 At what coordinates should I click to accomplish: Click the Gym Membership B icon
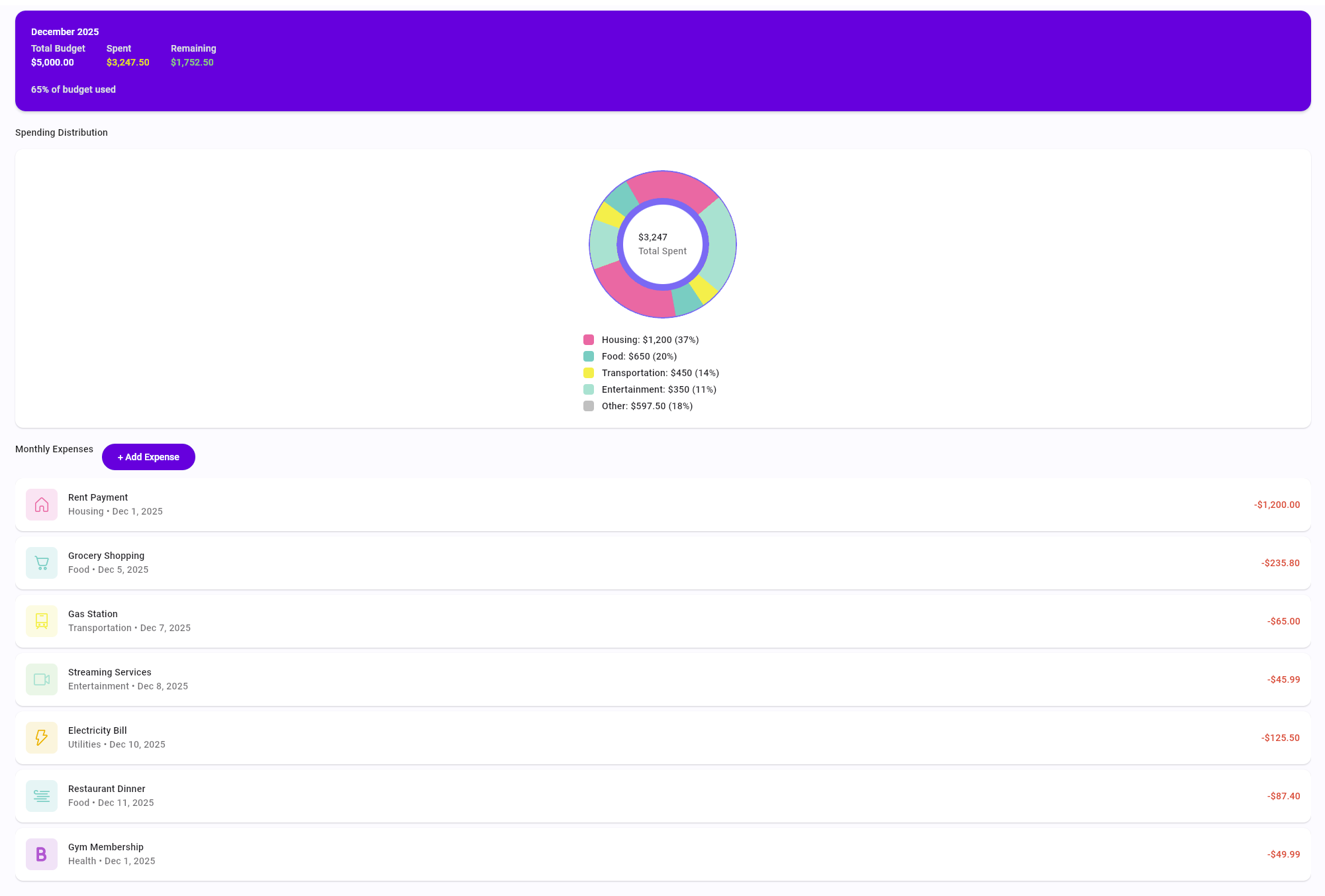[42, 854]
